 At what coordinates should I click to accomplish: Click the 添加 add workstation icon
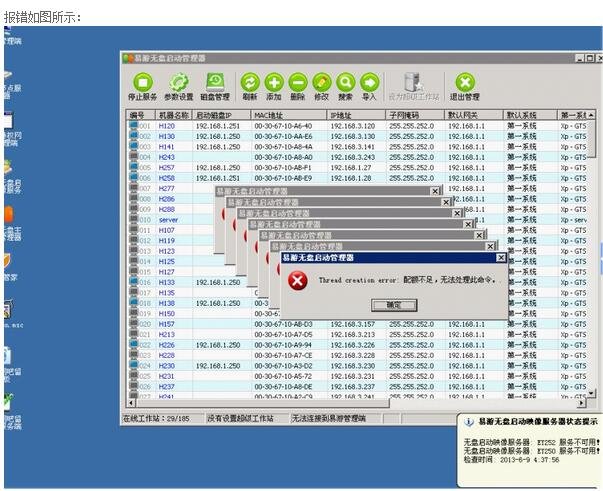point(273,83)
